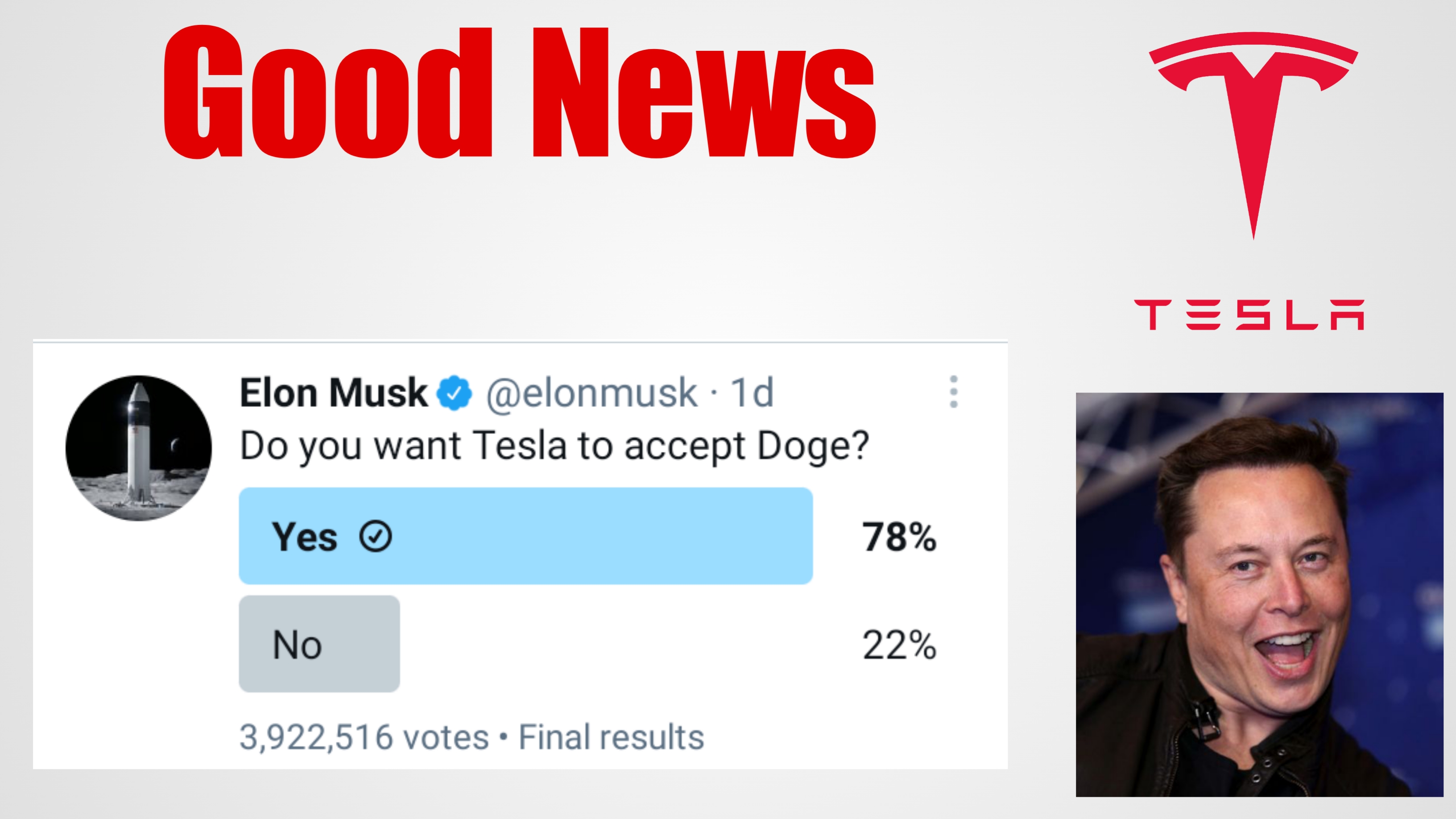The height and width of the screenshot is (819, 1456).
Task: Select the No poll option bar
Action: point(319,644)
